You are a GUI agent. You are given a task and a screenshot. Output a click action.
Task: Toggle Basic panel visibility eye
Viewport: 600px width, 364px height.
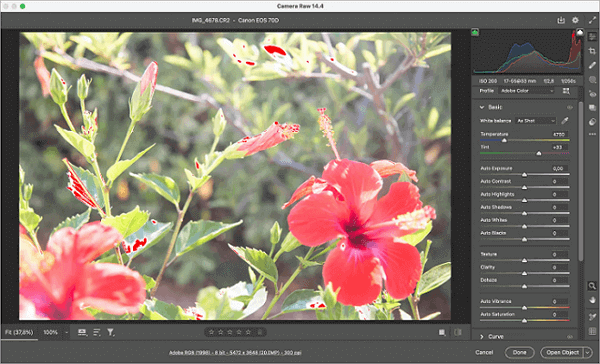(570, 108)
